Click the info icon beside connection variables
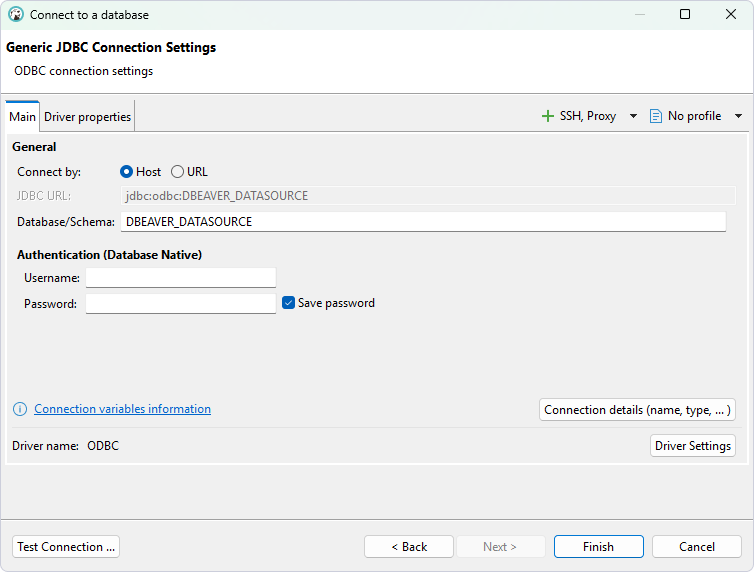Viewport: 754px width, 572px height. coord(20,409)
